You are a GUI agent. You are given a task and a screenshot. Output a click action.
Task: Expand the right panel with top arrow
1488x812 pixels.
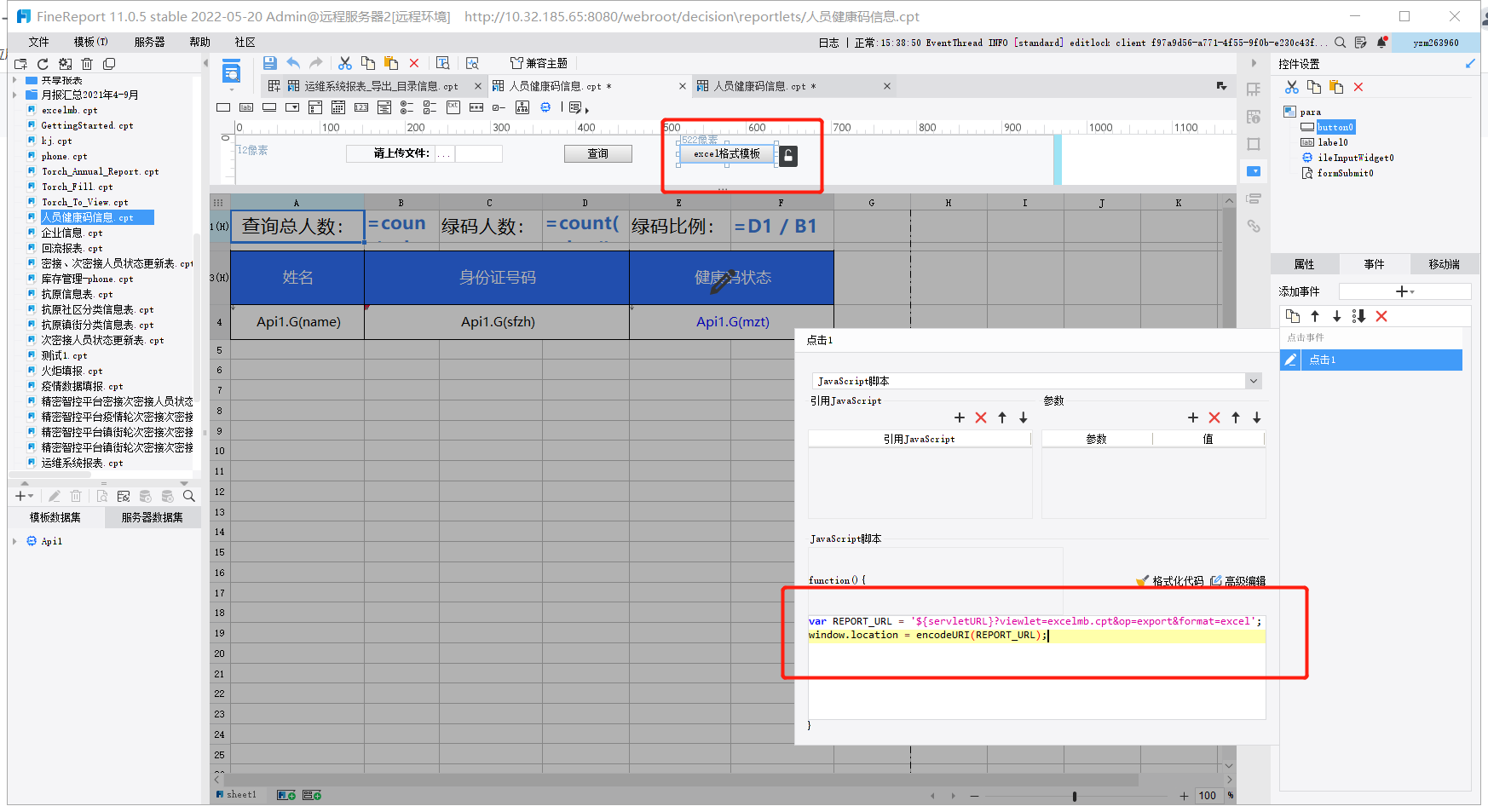pos(1254,63)
